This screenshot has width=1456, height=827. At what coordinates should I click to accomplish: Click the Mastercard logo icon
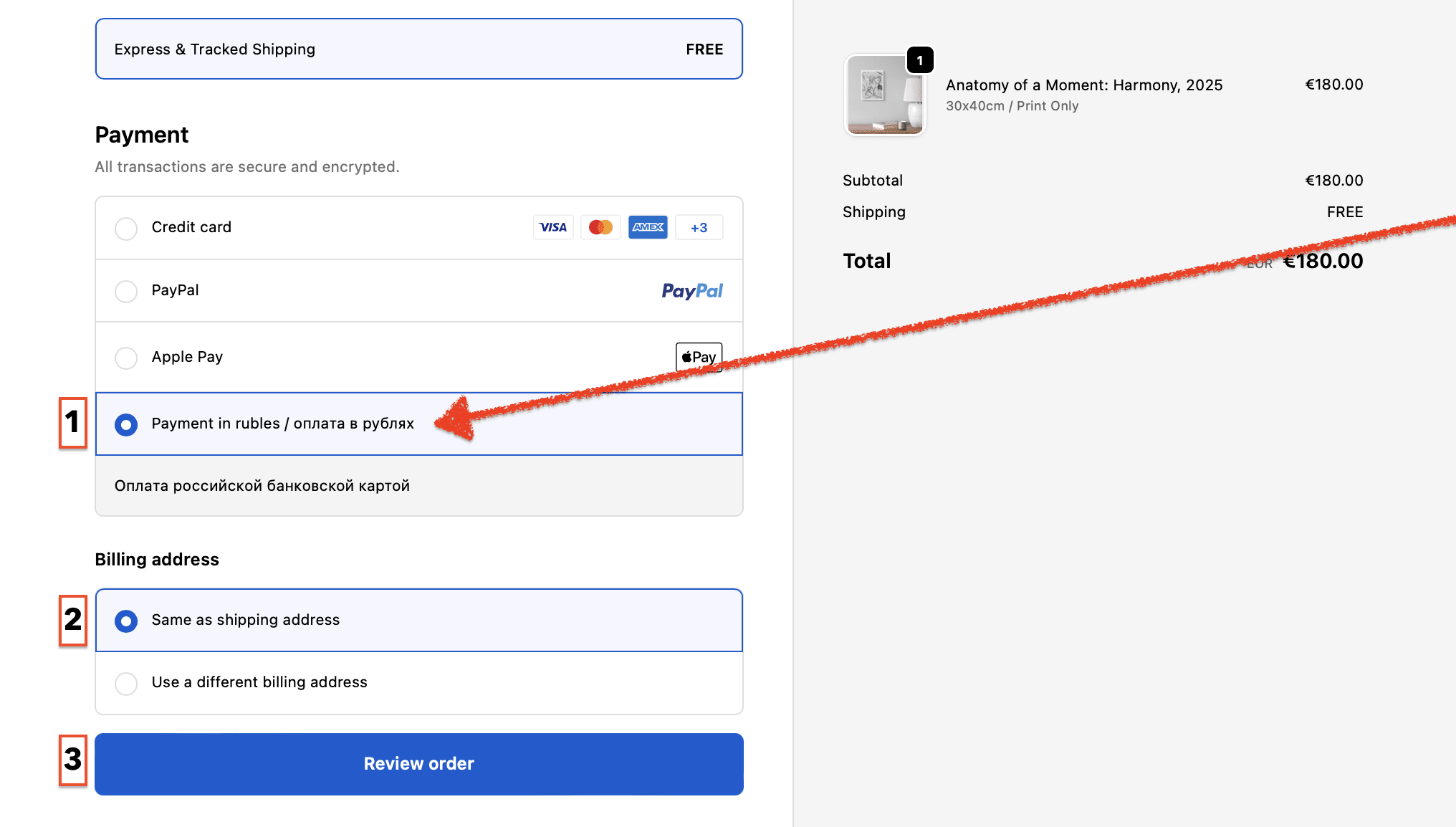(600, 227)
